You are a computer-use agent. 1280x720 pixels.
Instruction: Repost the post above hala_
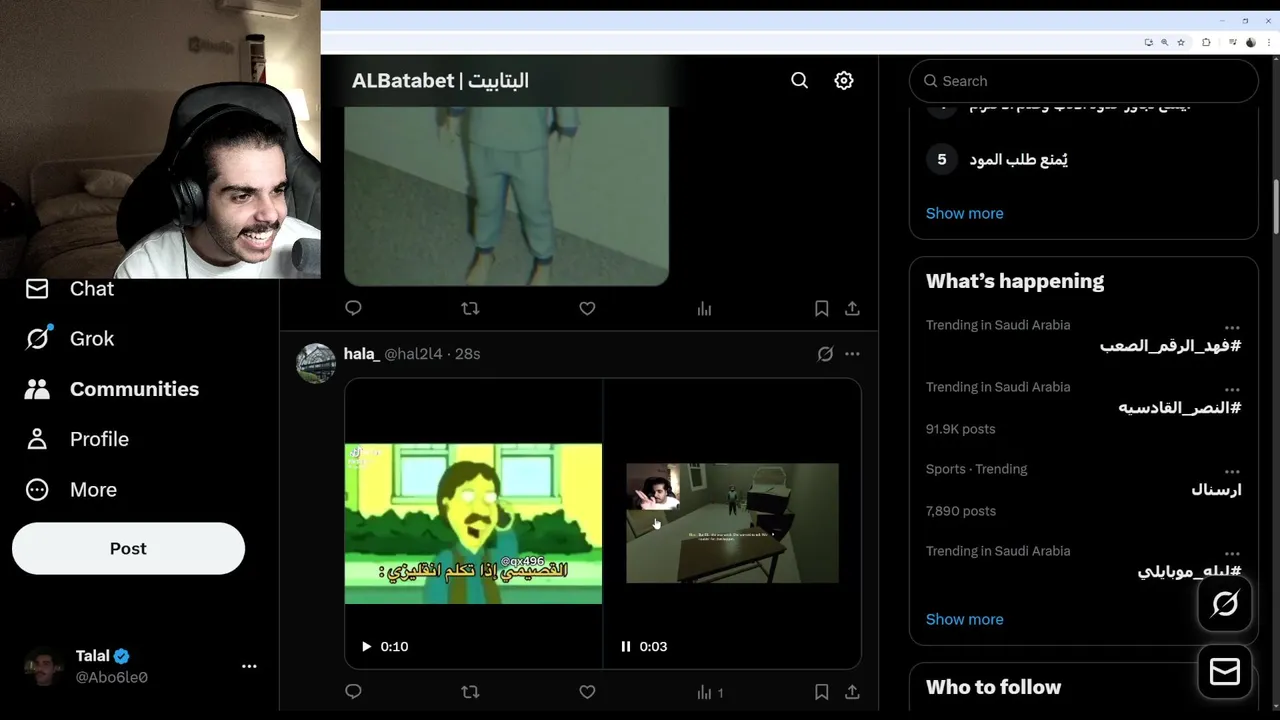click(470, 309)
